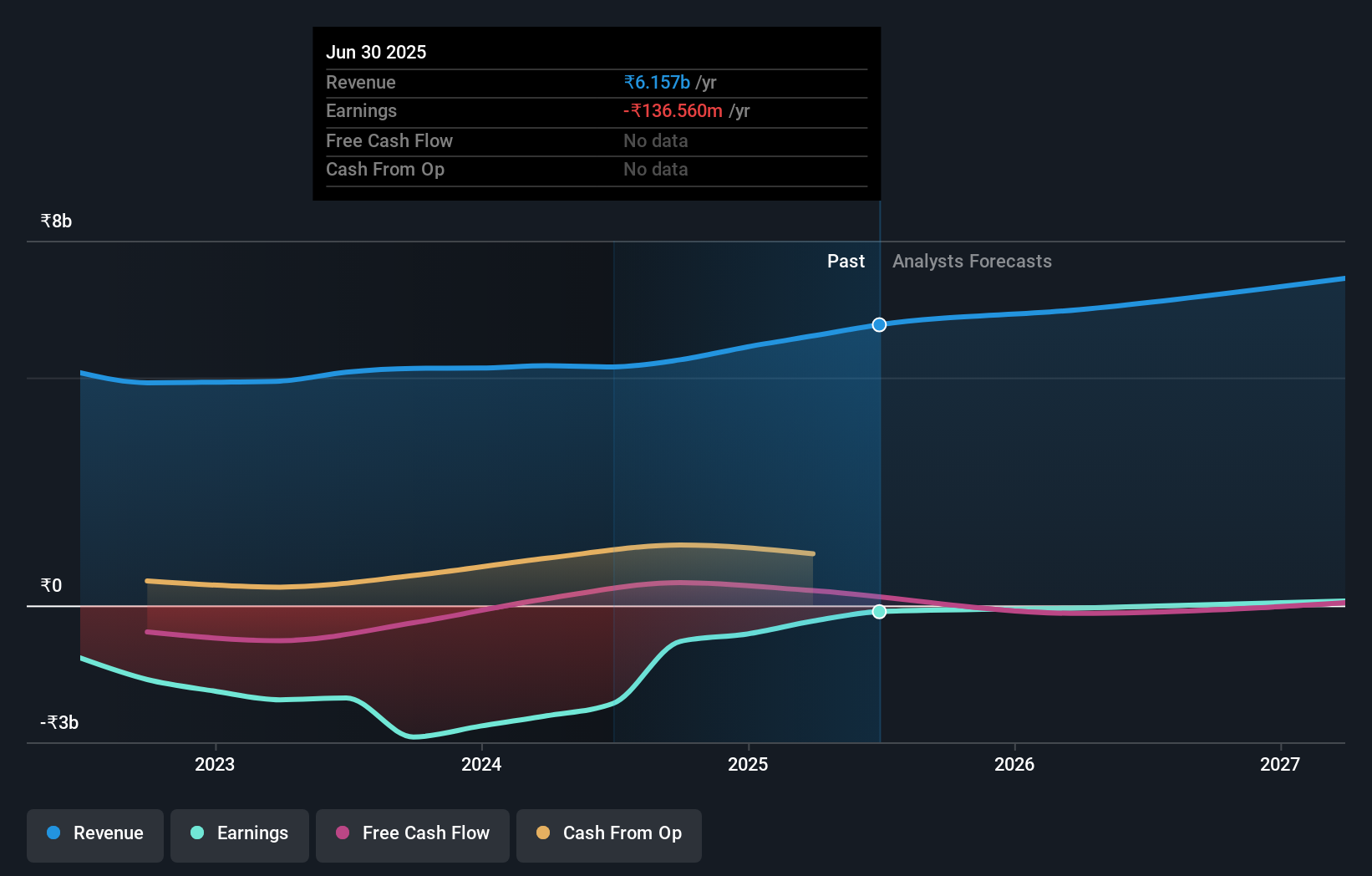Click the Cash From Op legend button
This screenshot has height=876, width=1372.
(x=608, y=833)
